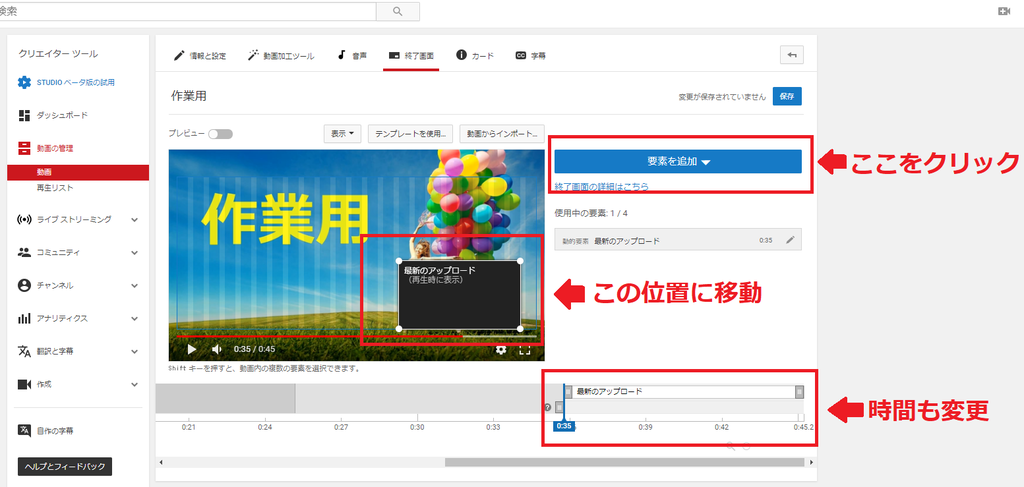Click right grip of timeline element bar
The image size is (1024, 487).
pos(799,392)
